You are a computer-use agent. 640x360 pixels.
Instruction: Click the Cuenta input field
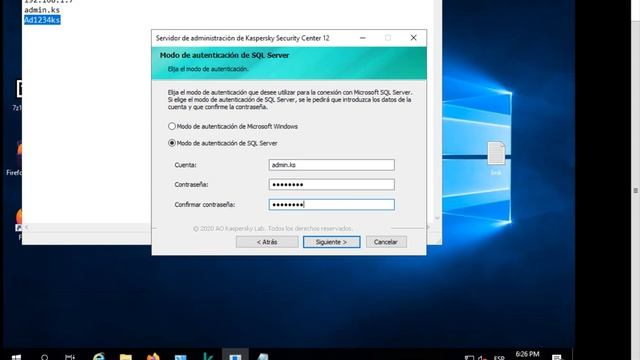(331, 165)
